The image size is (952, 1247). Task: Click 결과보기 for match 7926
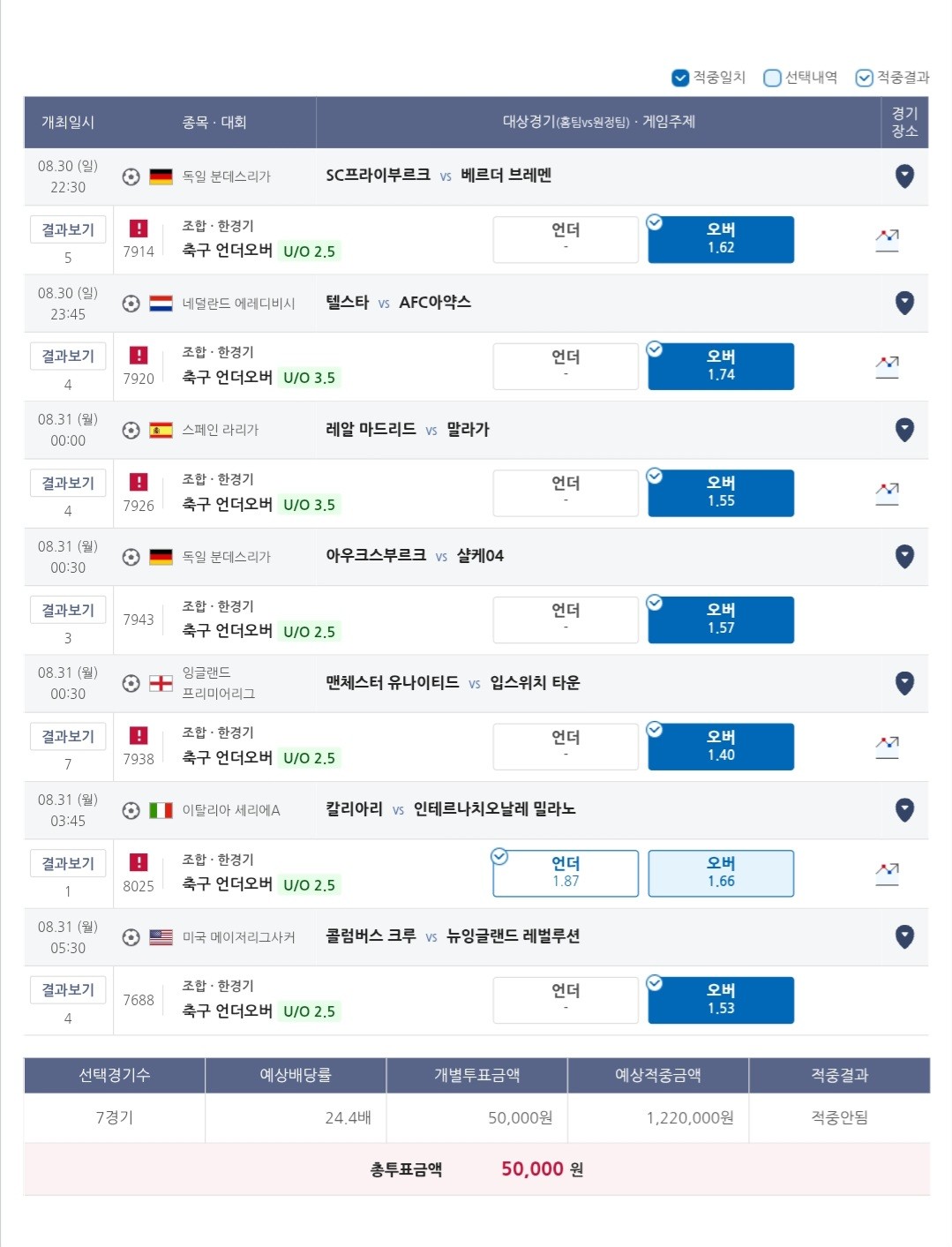pos(68,483)
